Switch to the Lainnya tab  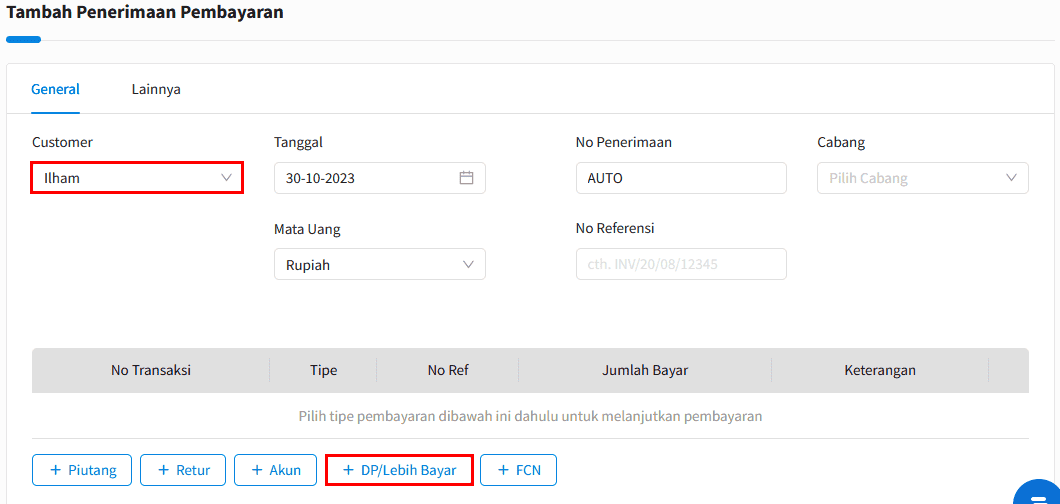(x=156, y=89)
